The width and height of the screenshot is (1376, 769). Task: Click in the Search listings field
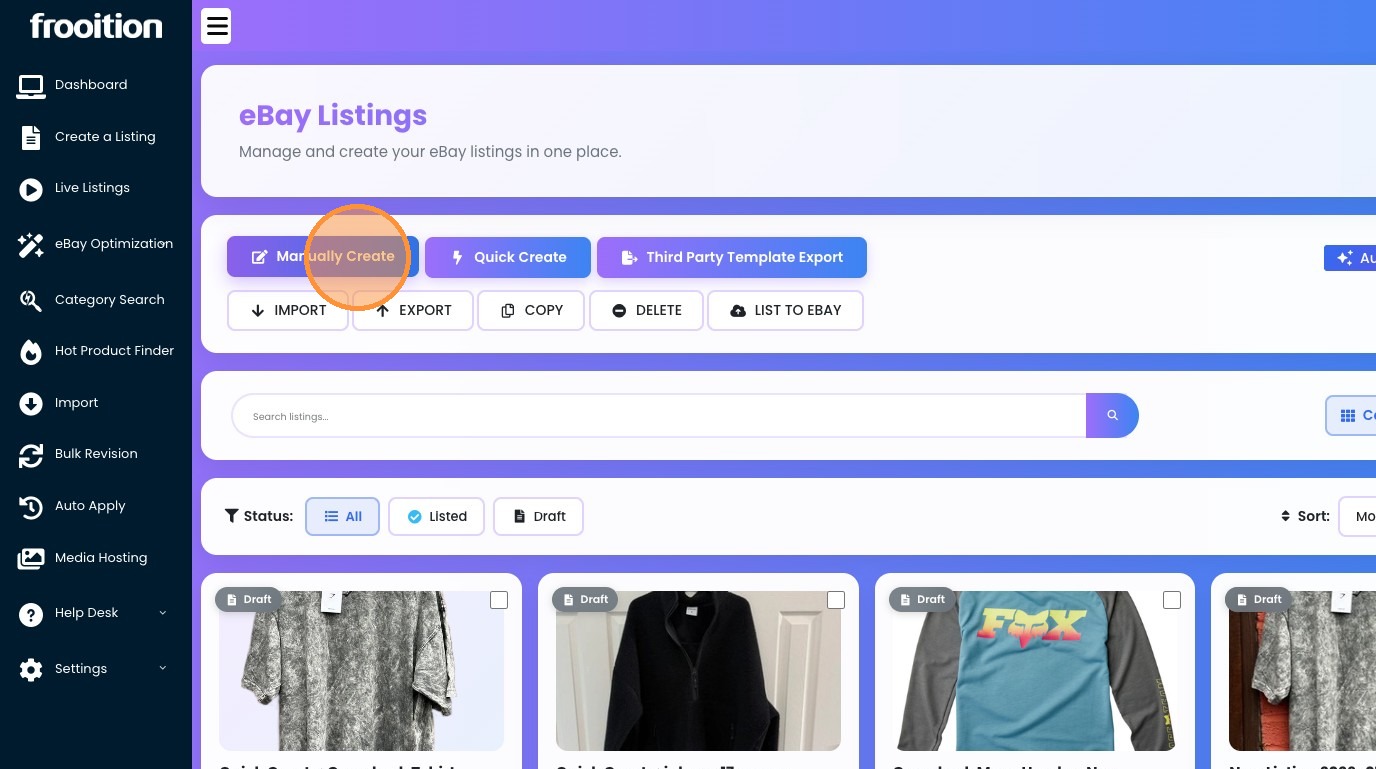[x=659, y=416]
